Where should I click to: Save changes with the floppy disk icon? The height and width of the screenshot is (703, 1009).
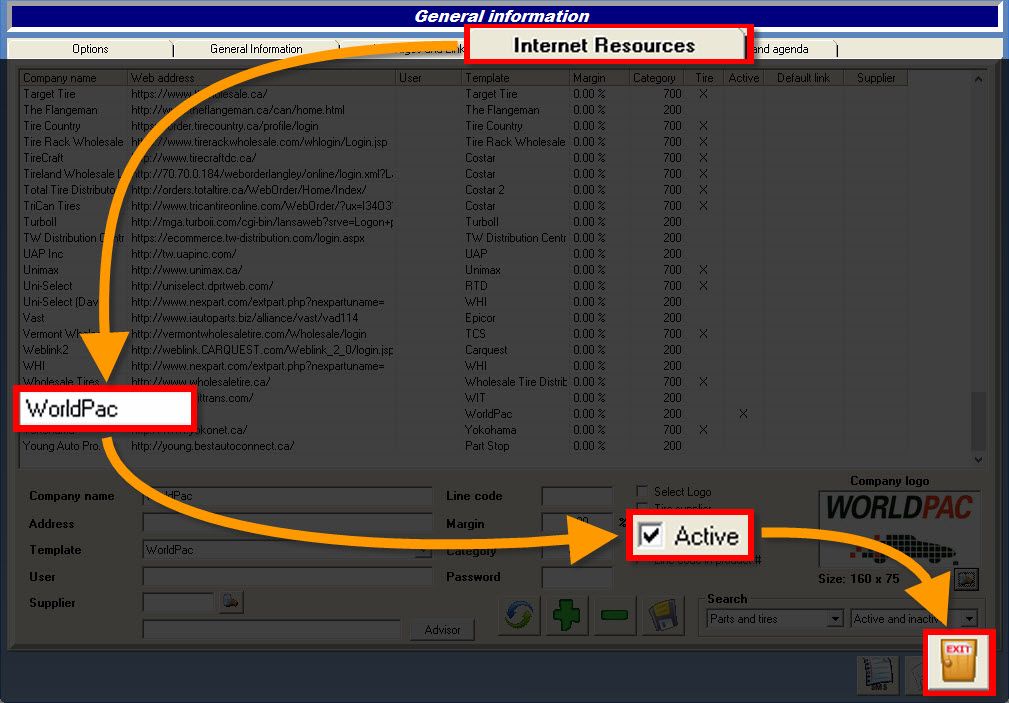[x=662, y=616]
